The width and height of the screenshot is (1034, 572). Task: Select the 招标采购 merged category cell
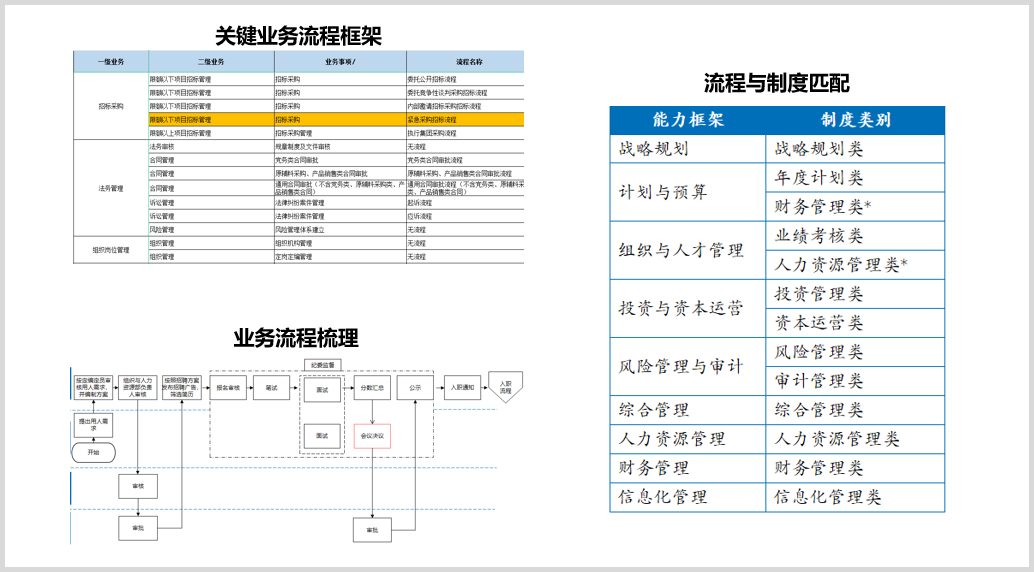tap(111, 106)
